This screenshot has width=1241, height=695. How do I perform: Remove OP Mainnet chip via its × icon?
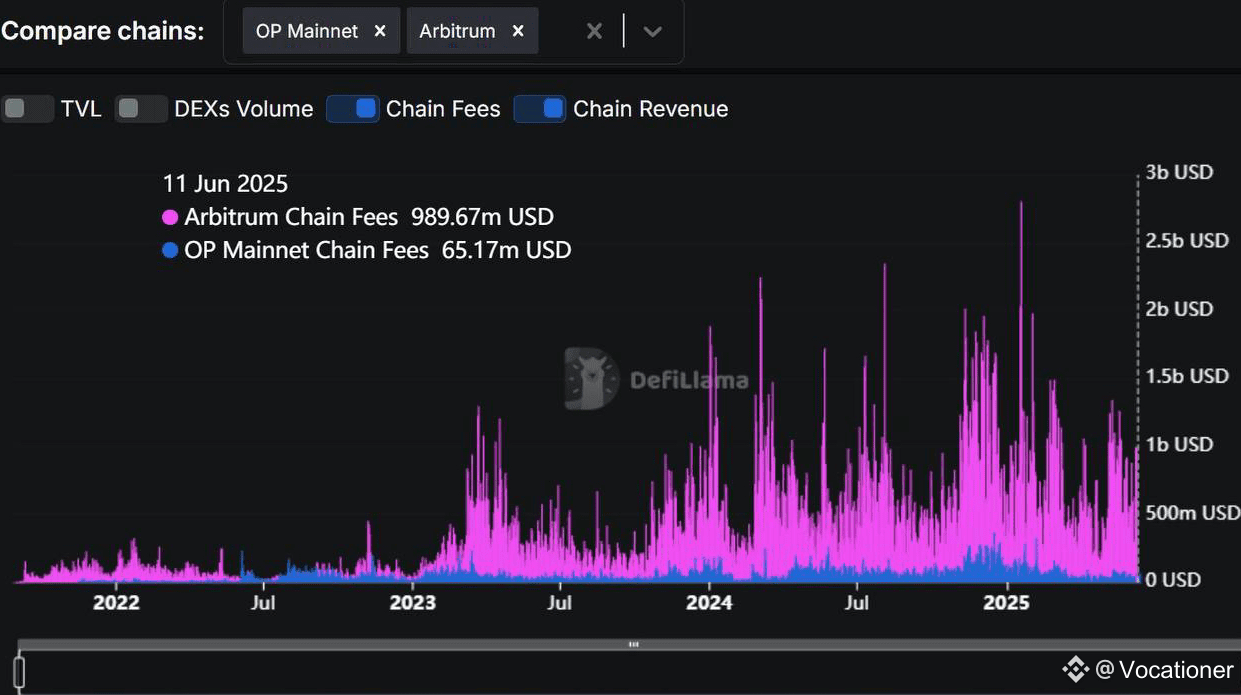380,30
